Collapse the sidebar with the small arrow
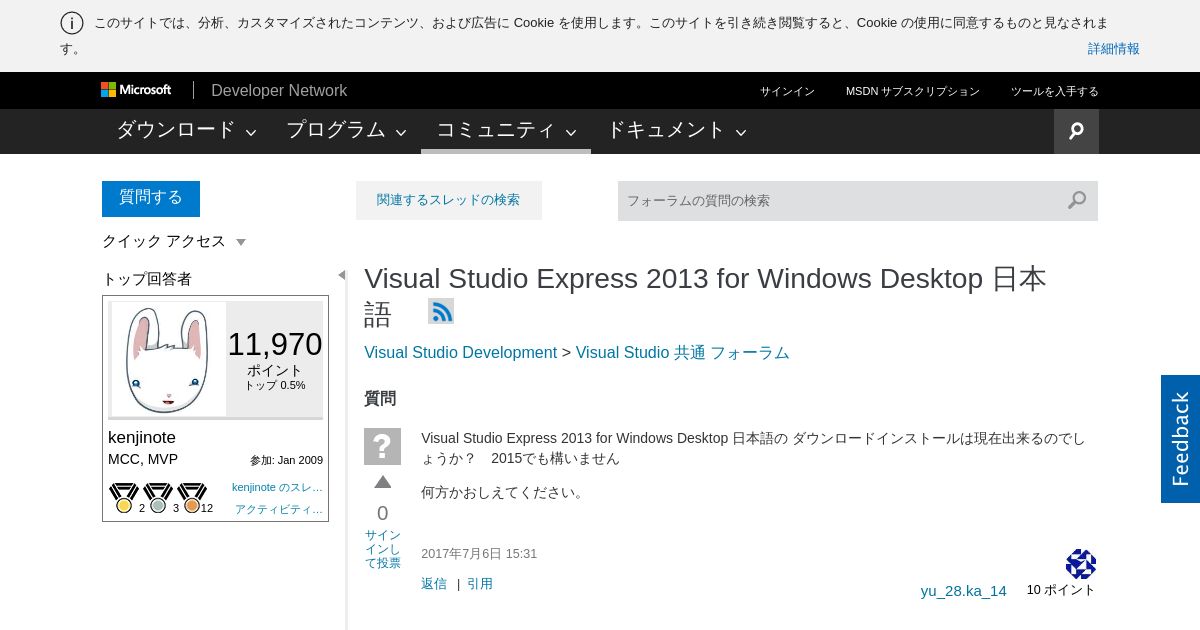 pyautogui.click(x=341, y=275)
